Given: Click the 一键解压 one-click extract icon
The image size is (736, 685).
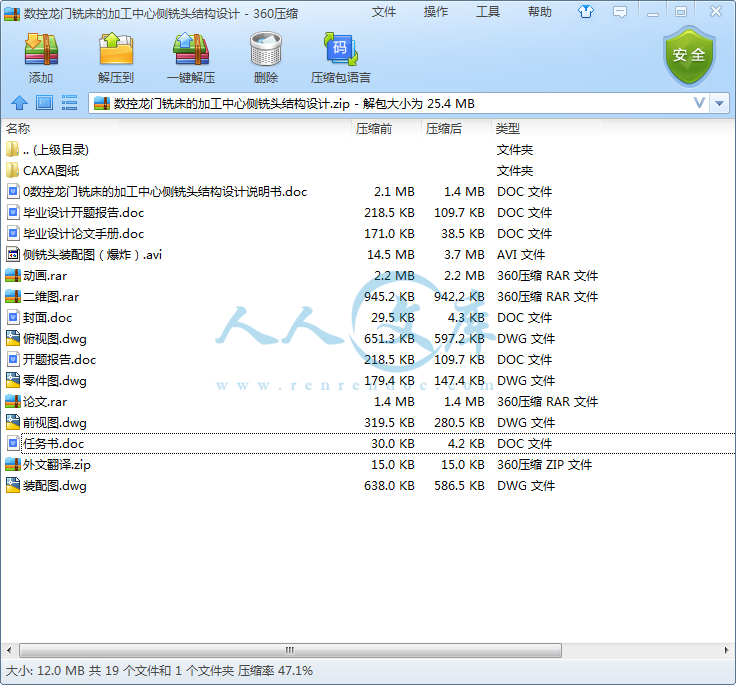Looking at the screenshot, I should pos(191,49).
